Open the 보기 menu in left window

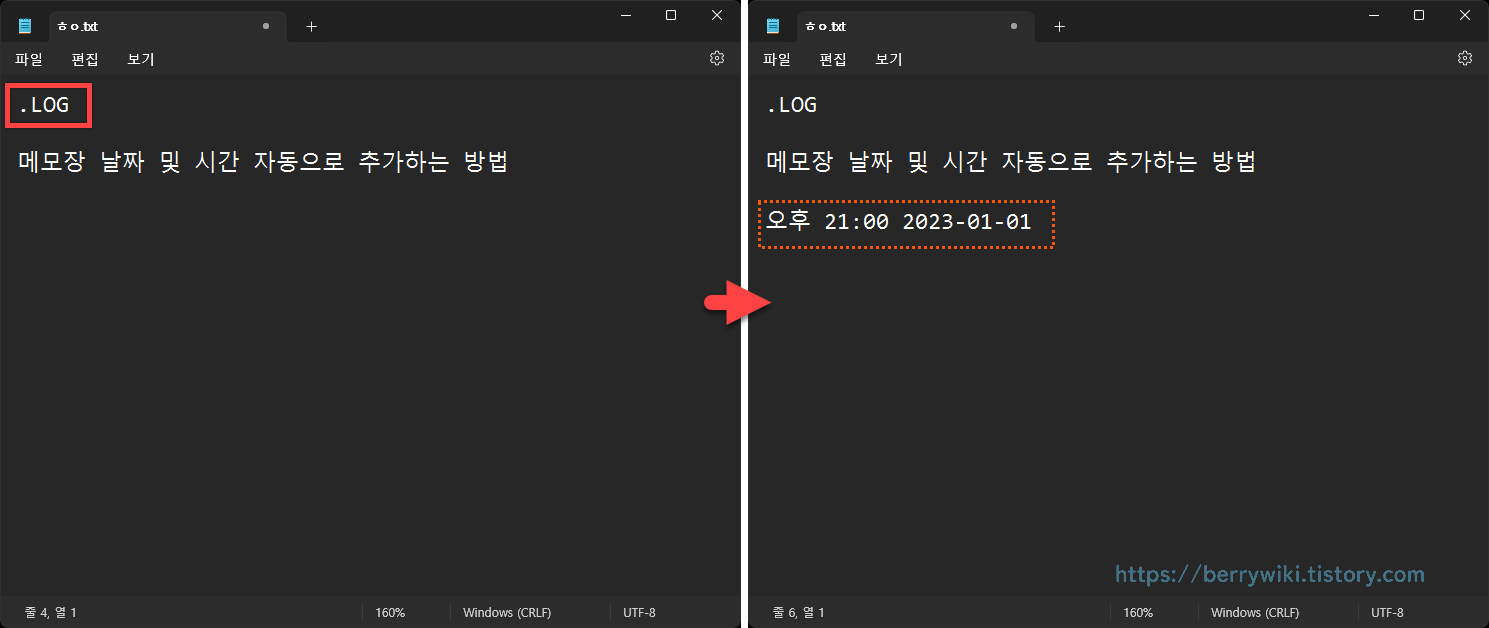click(140, 59)
